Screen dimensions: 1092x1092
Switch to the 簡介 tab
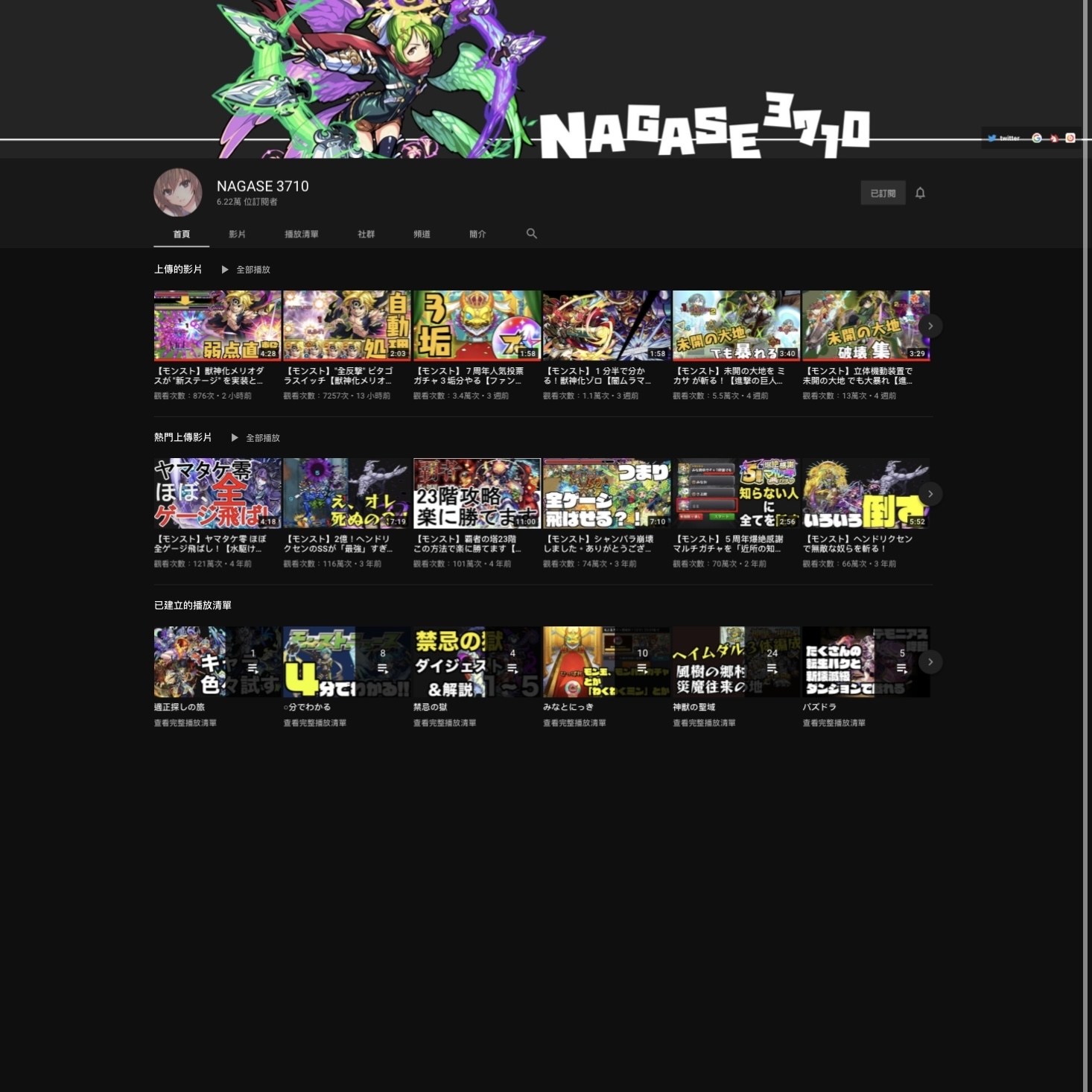coord(477,234)
